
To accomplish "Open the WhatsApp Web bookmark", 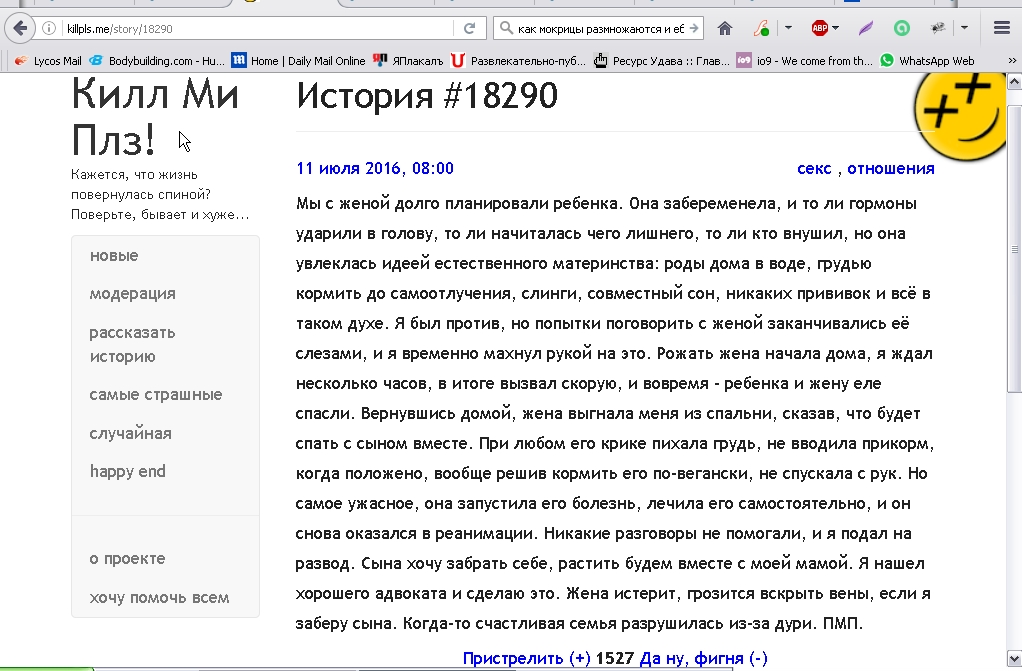I will [927, 61].
